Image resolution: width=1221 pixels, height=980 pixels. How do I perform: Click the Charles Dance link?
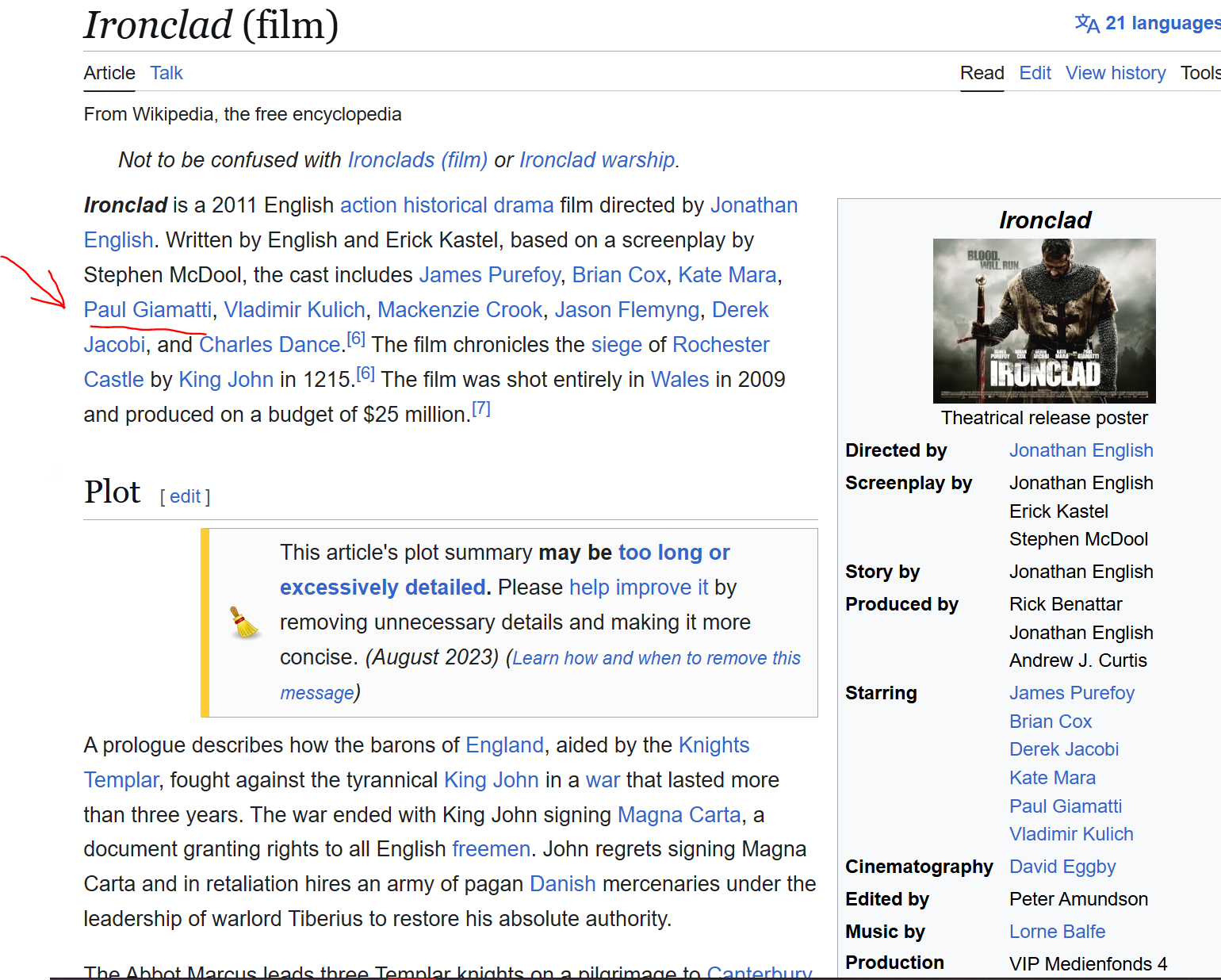pyautogui.click(x=270, y=345)
